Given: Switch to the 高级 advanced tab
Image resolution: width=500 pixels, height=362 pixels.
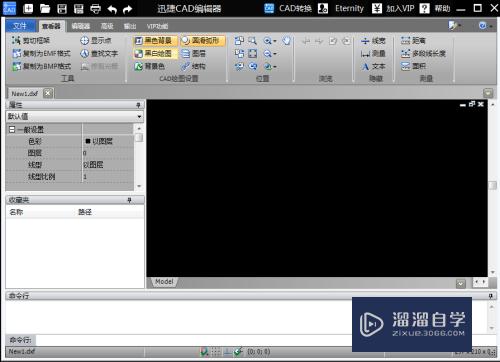Looking at the screenshot, I should pos(107,26).
